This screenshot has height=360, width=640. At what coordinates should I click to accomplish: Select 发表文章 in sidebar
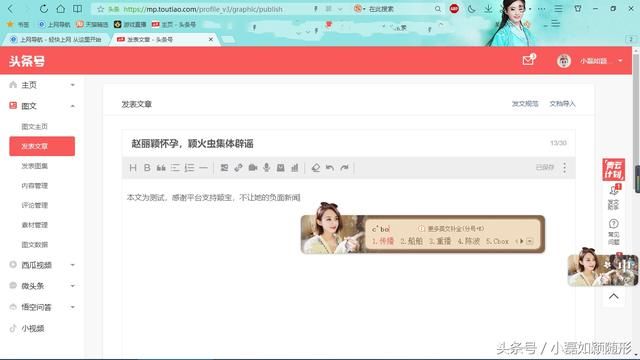coord(42,146)
